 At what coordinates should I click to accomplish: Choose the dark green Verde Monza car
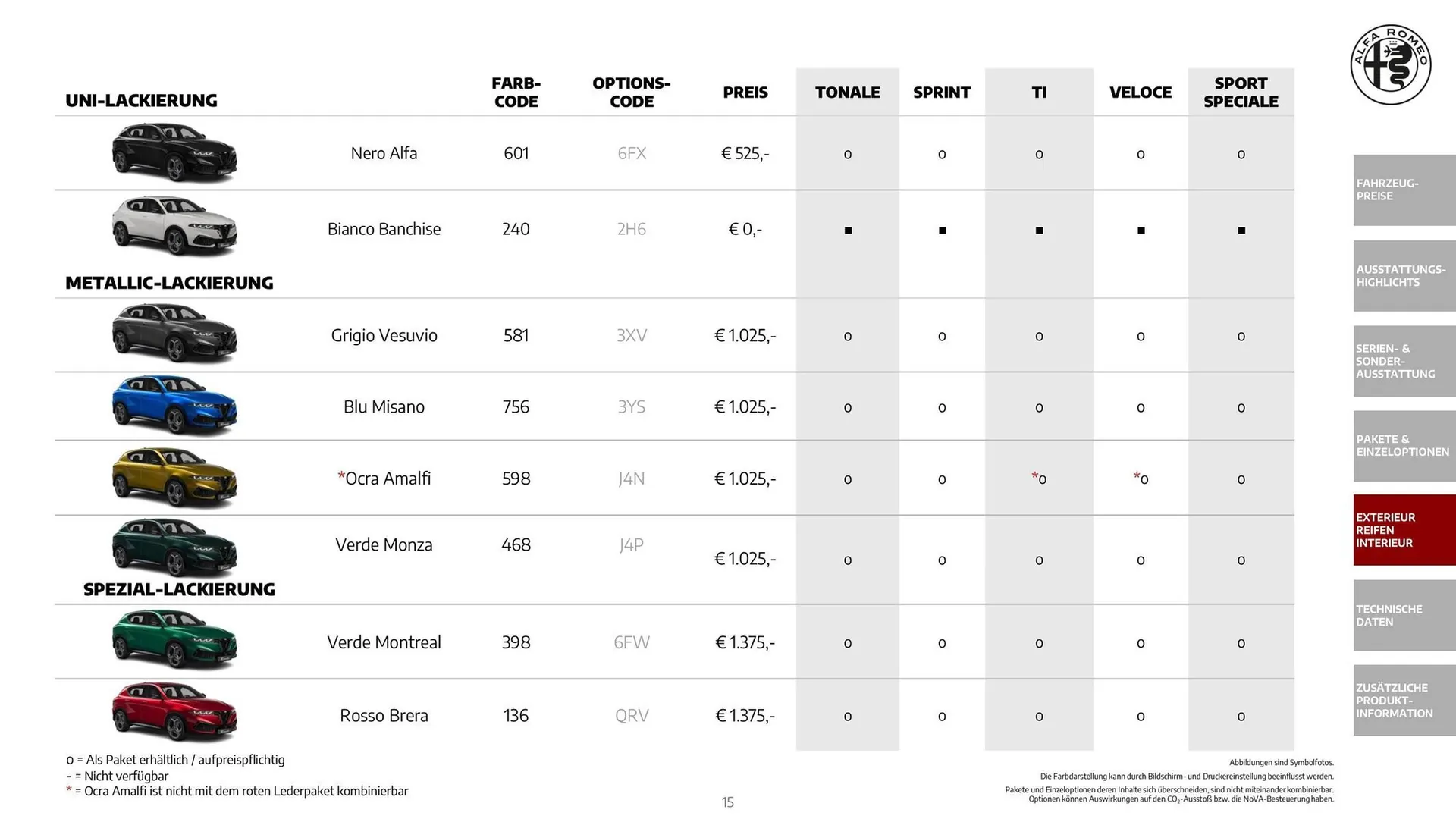point(174,548)
